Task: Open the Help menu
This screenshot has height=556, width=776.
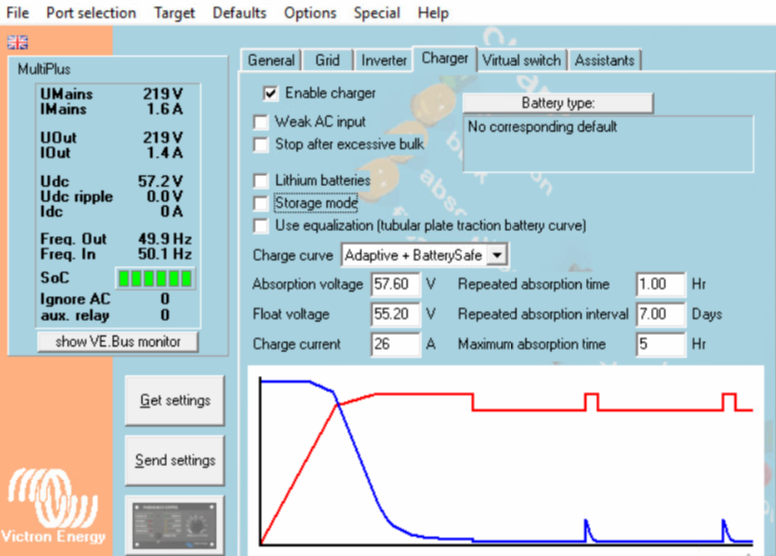Action: (x=433, y=12)
